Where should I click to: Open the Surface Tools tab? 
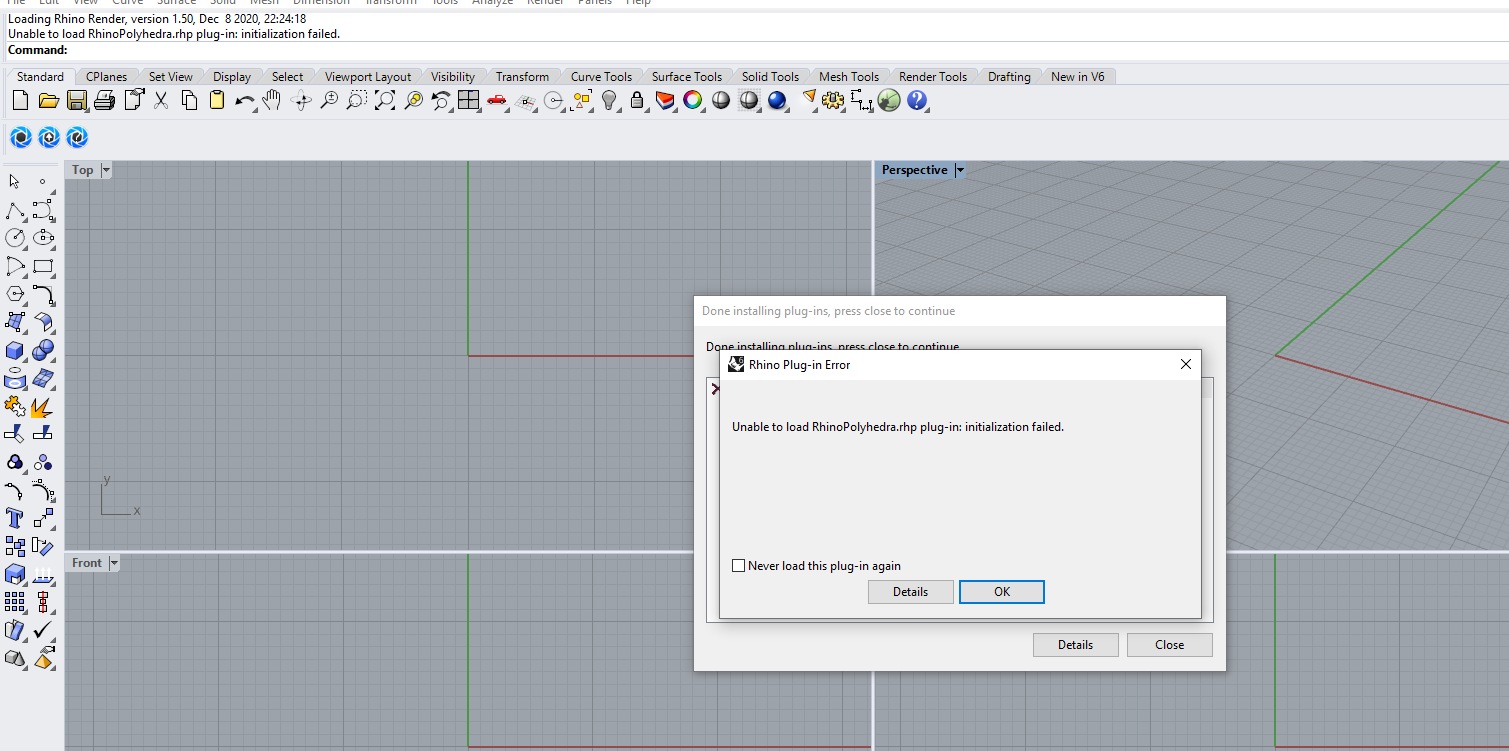[687, 77]
